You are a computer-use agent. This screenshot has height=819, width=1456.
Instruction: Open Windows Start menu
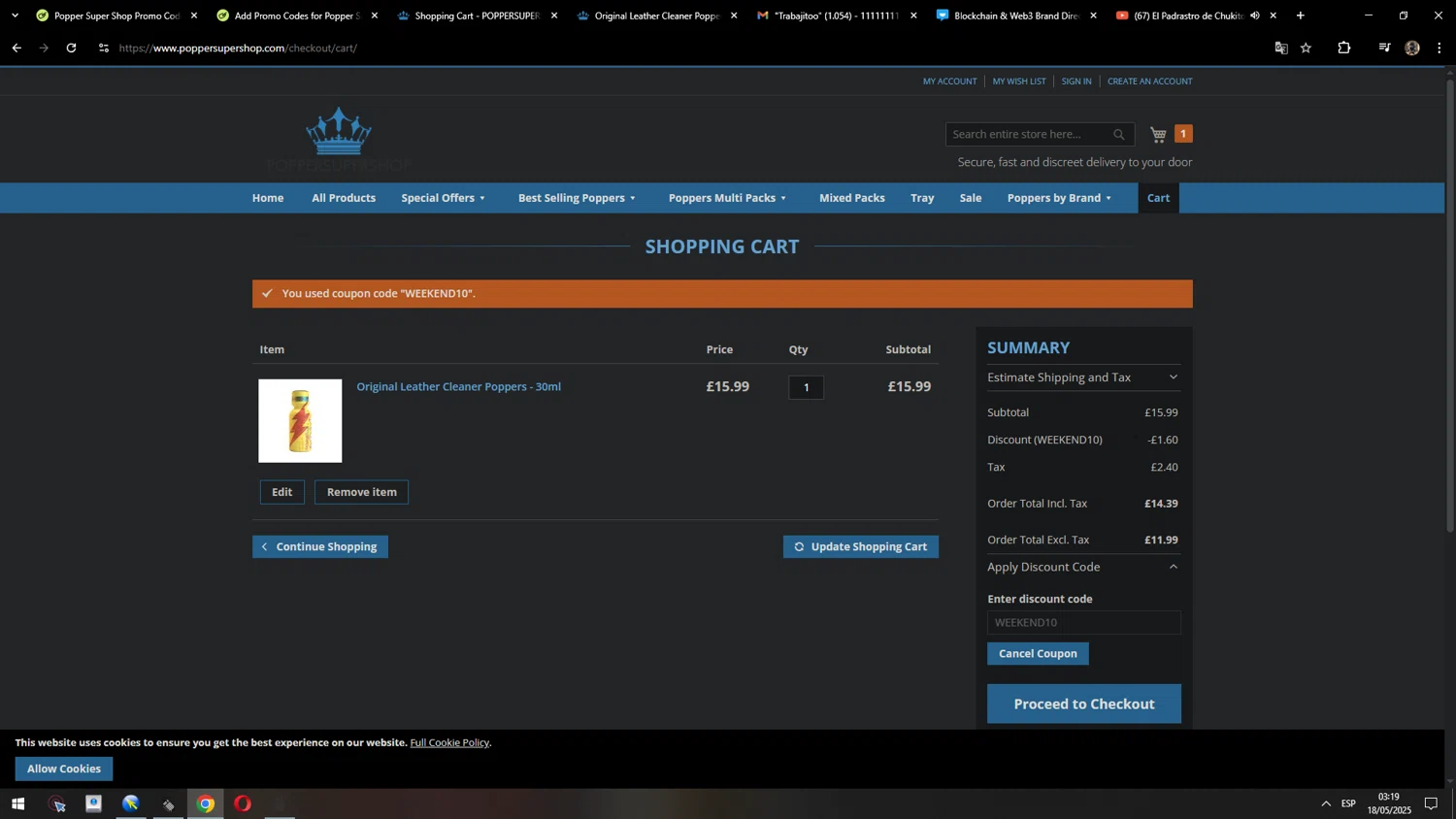(17, 803)
